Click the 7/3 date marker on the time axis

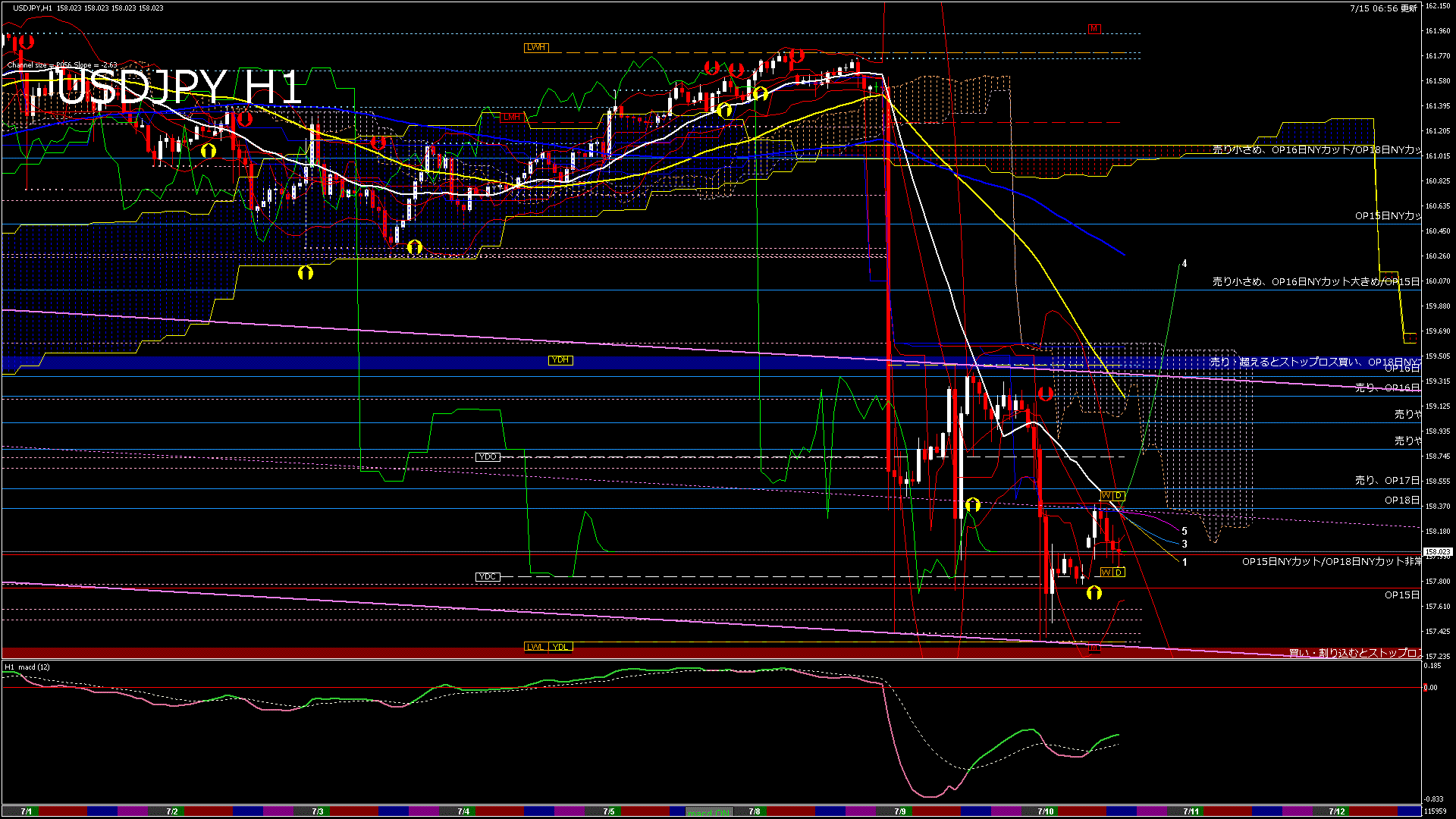(x=318, y=811)
